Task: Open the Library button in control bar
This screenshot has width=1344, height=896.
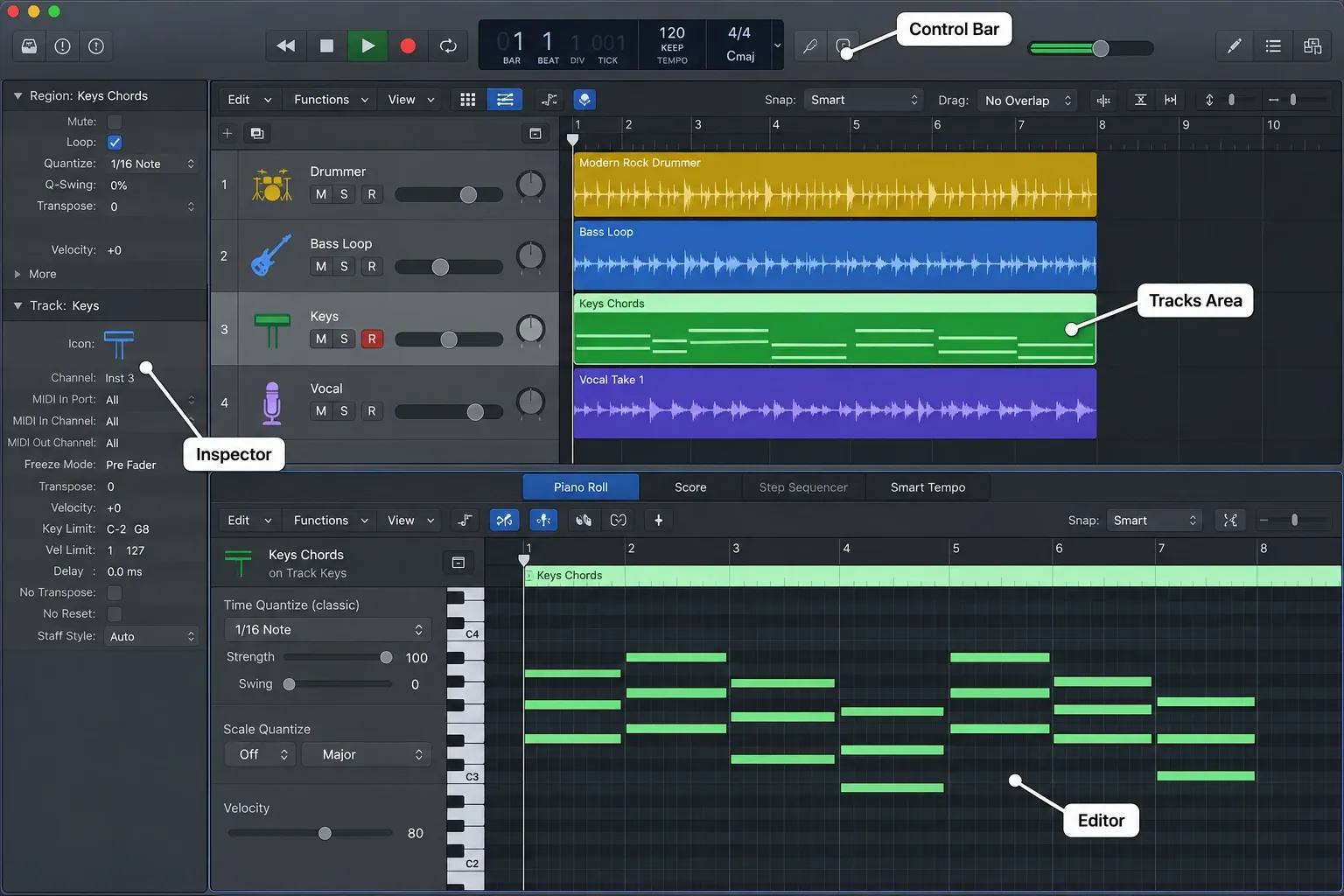Action: point(29,46)
